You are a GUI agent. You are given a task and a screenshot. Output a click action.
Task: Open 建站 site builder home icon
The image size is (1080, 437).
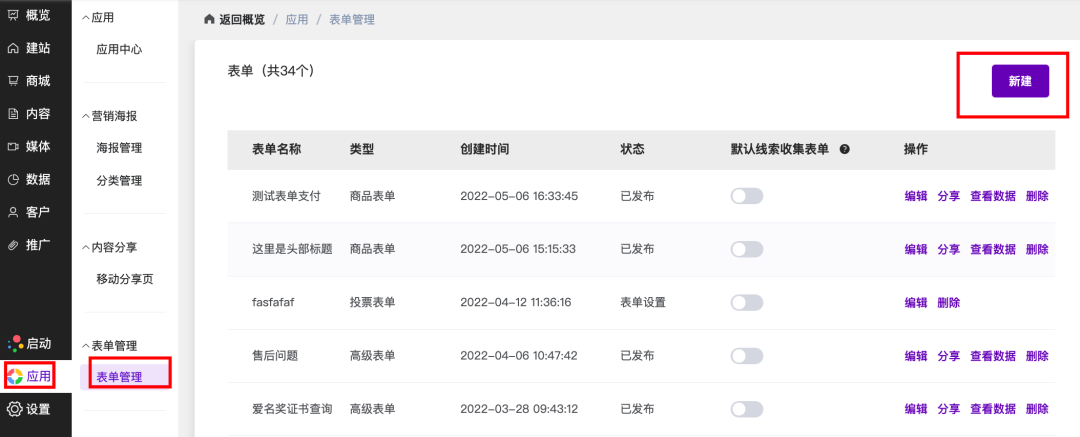13,48
